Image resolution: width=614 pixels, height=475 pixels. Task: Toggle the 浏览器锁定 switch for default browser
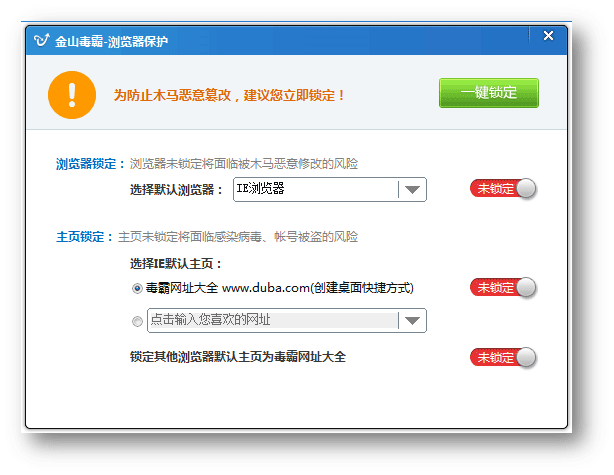click(503, 189)
